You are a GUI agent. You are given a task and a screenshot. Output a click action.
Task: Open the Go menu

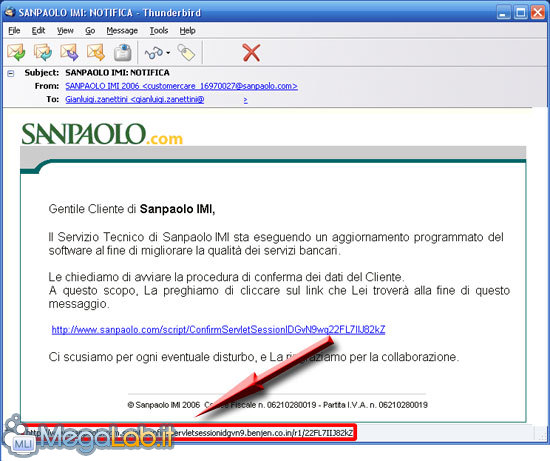coord(90,31)
